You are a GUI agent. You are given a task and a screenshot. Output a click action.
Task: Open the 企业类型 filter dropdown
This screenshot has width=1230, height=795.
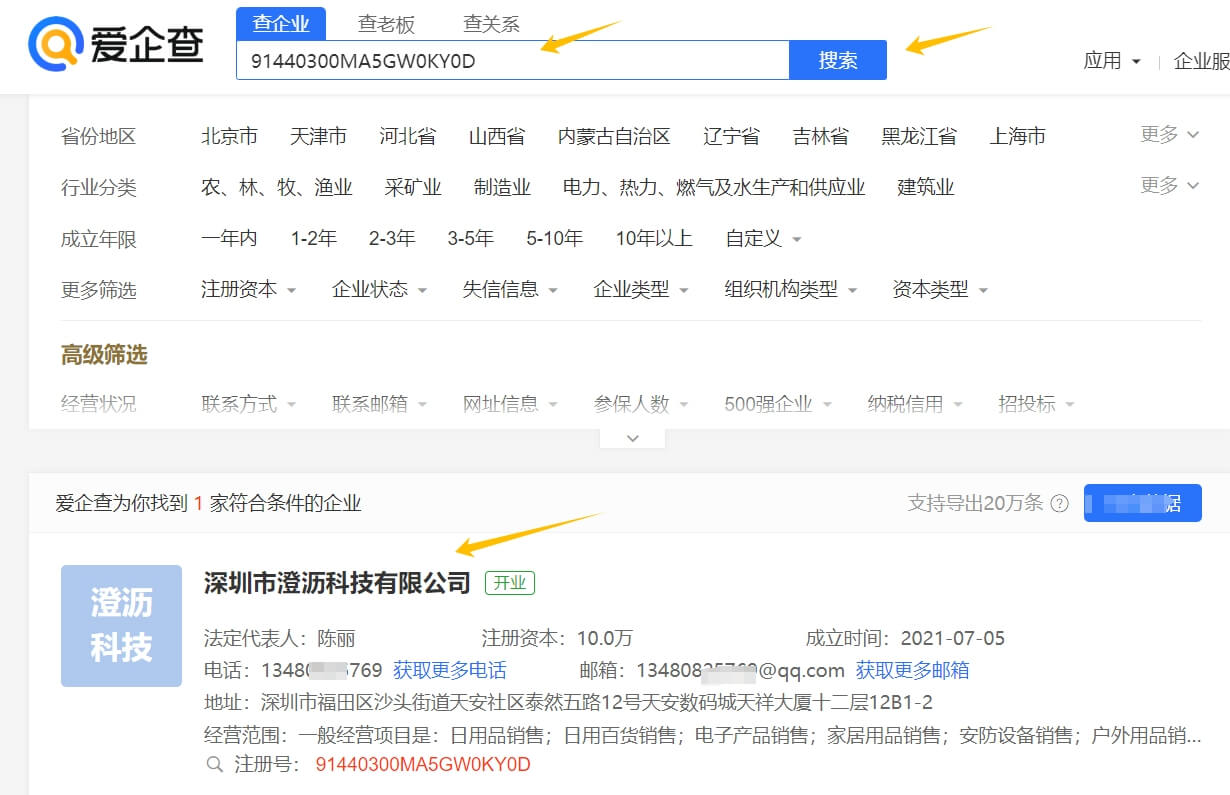pos(641,289)
